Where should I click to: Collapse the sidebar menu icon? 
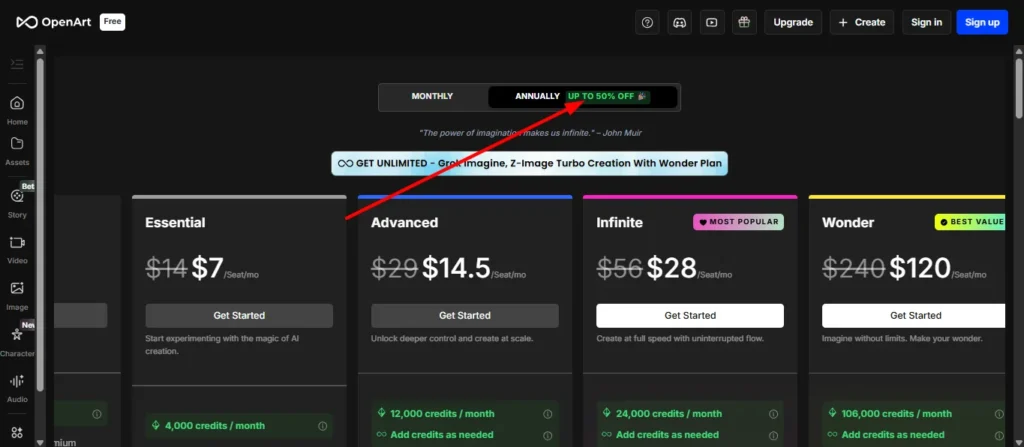point(17,64)
